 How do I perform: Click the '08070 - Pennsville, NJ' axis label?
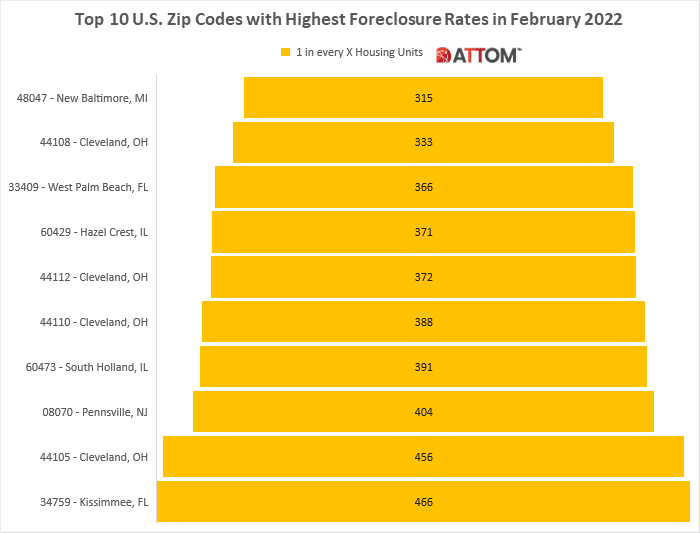click(x=88, y=412)
